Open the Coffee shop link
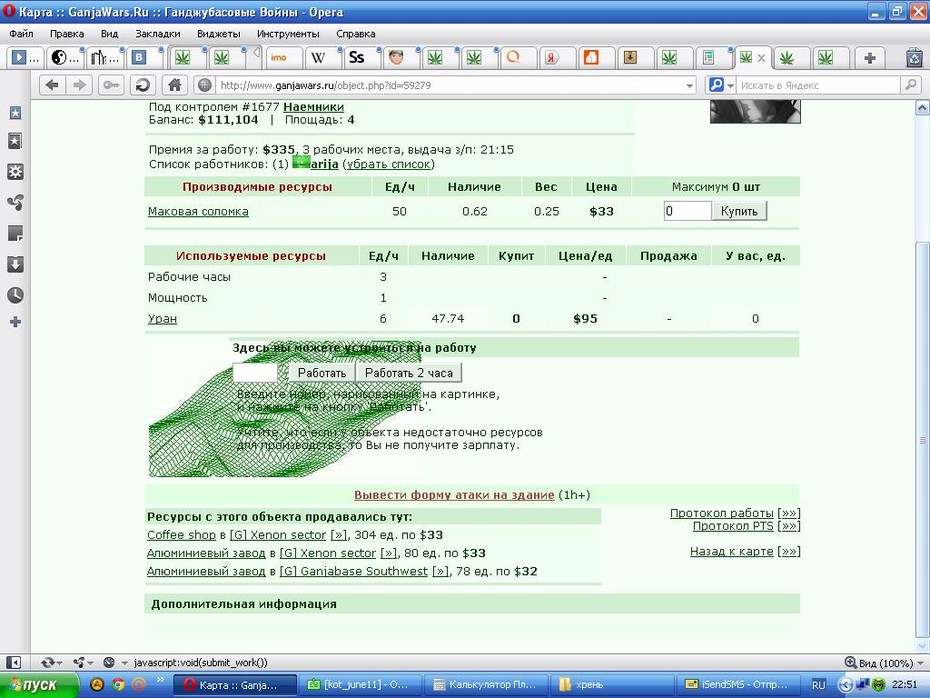This screenshot has width=930, height=698. coord(181,535)
